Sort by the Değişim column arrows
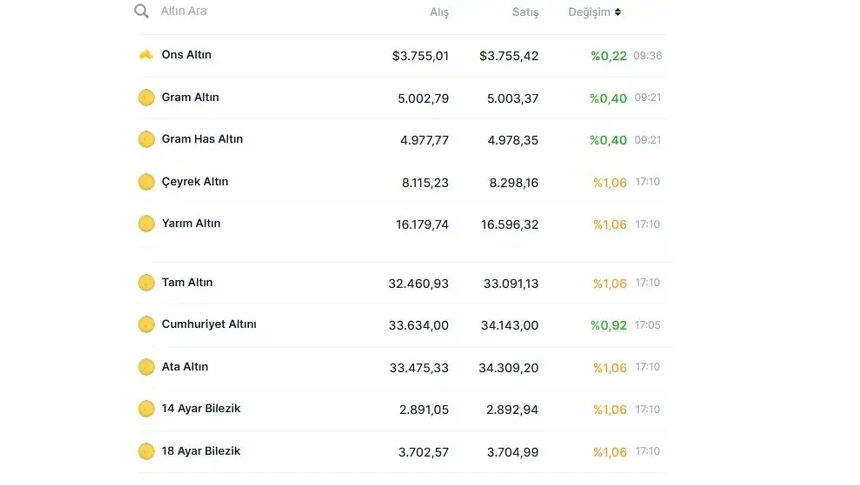The height and width of the screenshot is (485, 860). (x=618, y=12)
